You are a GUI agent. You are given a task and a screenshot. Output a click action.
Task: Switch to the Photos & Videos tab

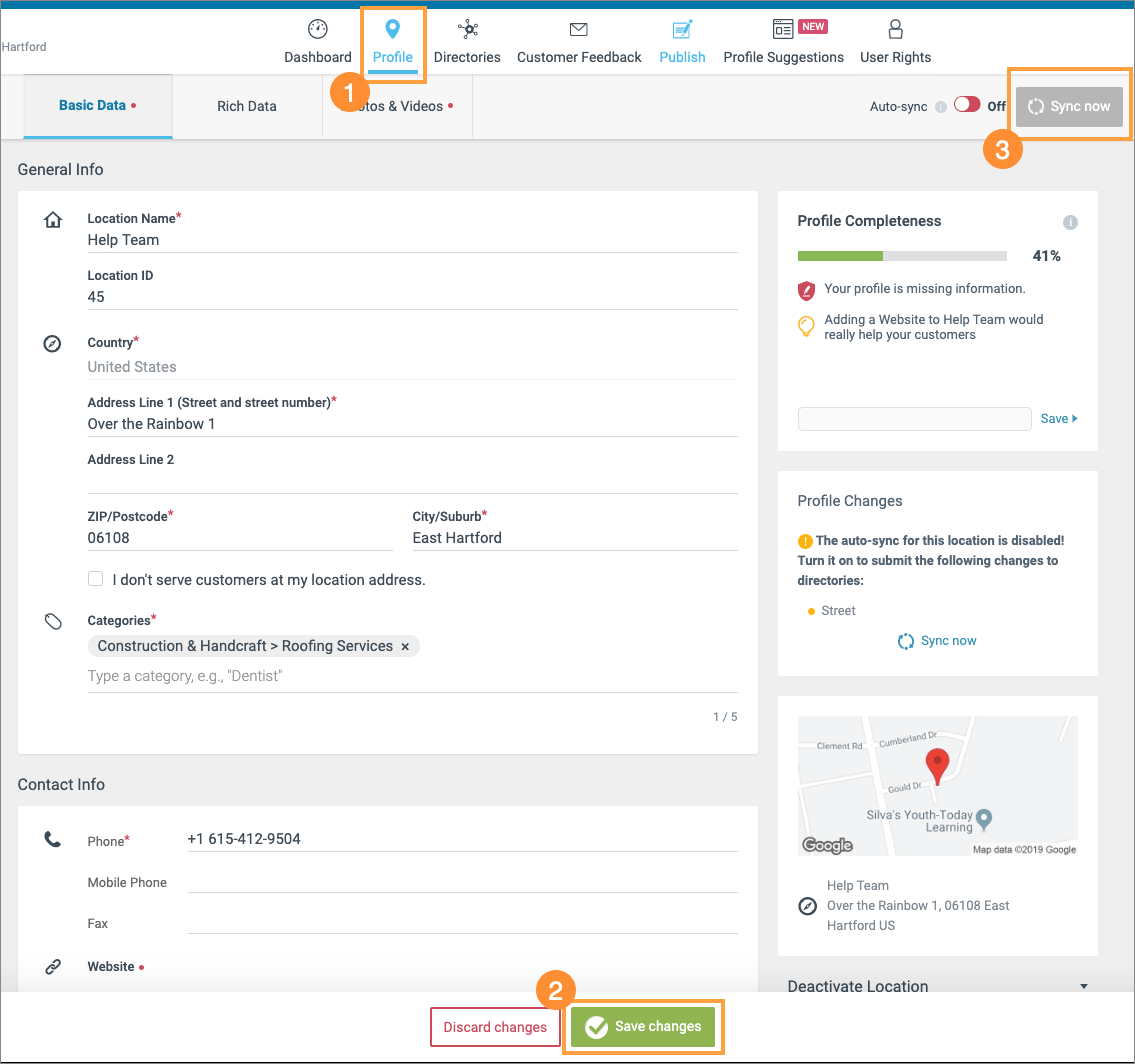pyautogui.click(x=398, y=106)
